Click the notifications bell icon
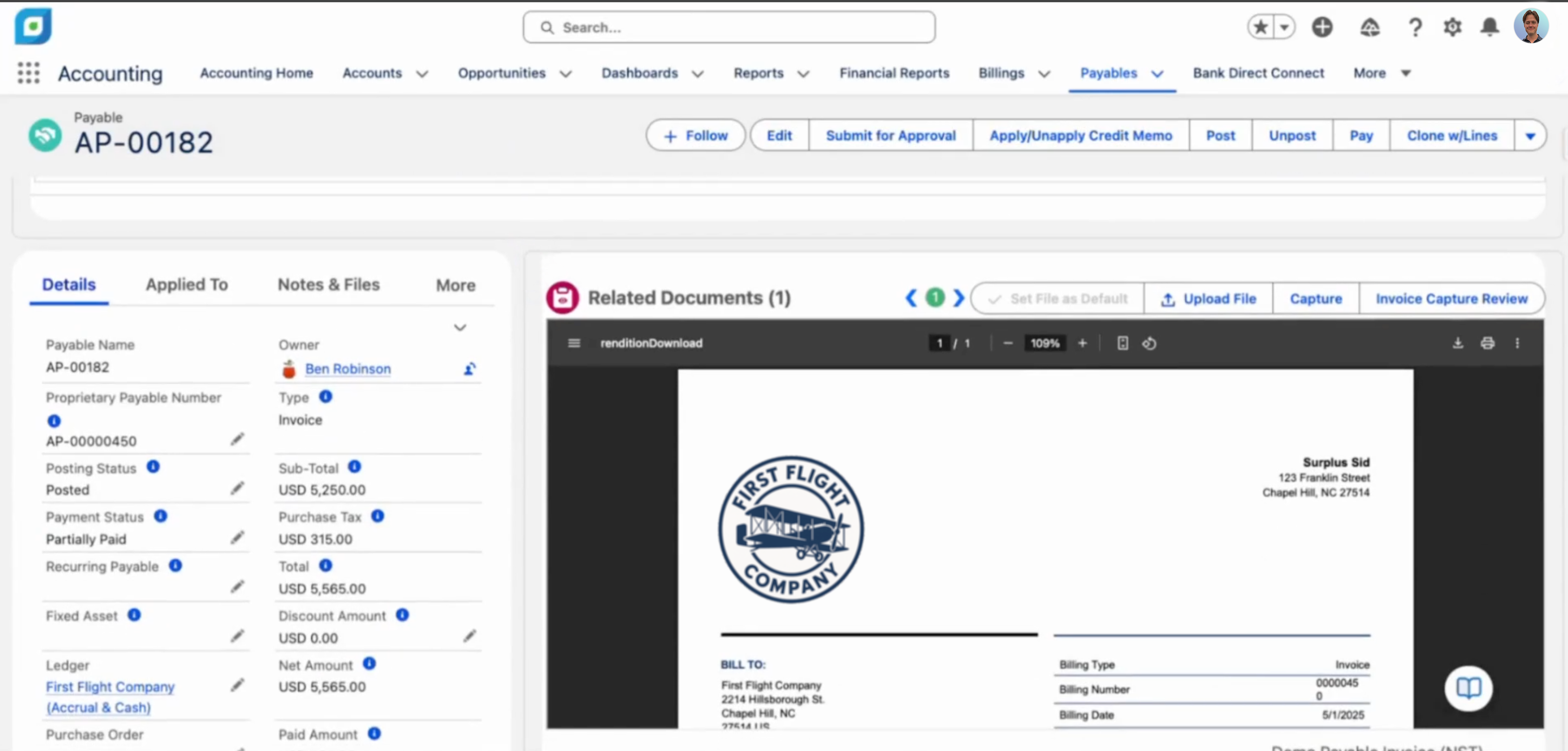Viewport: 1568px width, 751px height. click(x=1489, y=28)
